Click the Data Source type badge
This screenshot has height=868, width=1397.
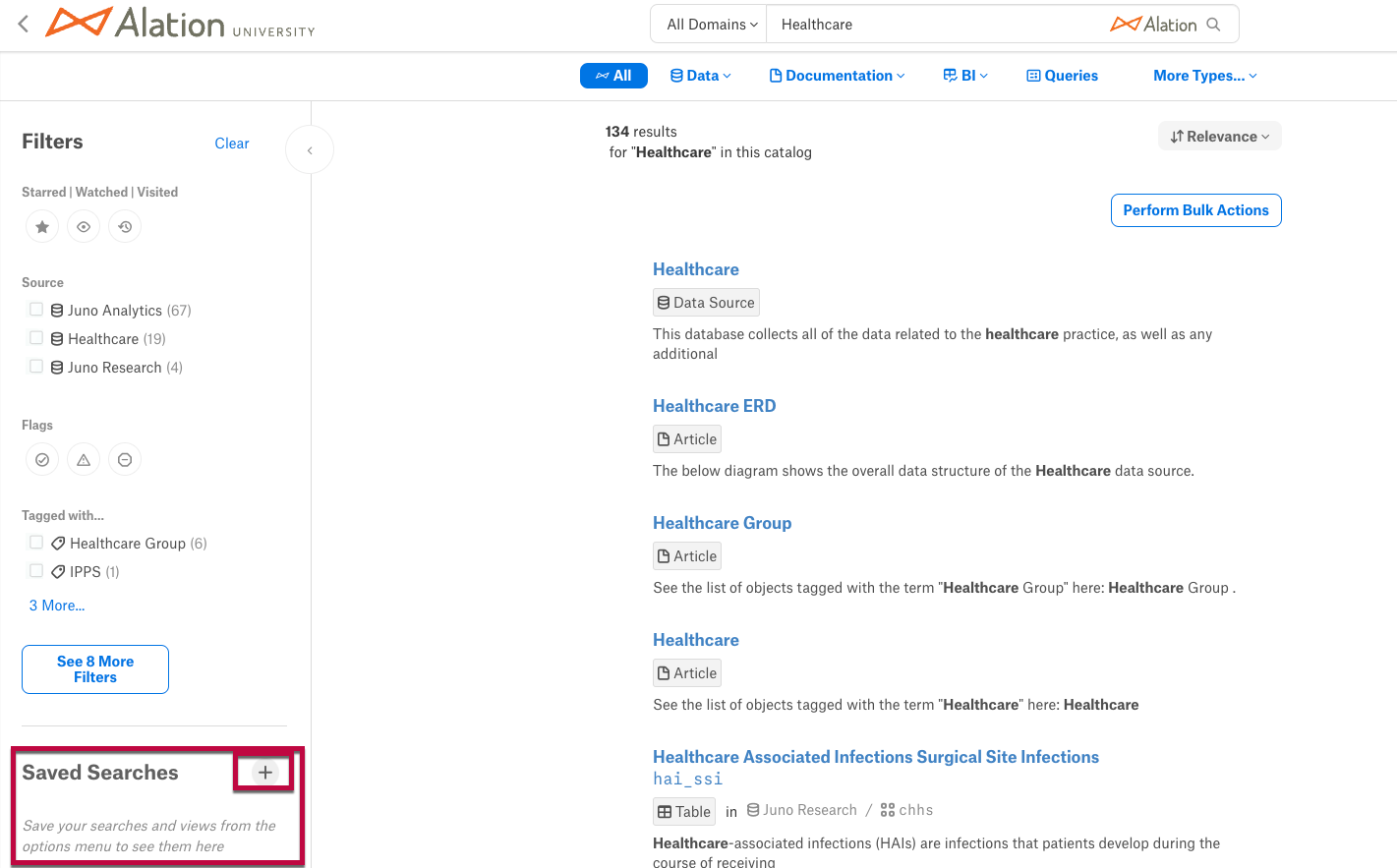coord(707,303)
